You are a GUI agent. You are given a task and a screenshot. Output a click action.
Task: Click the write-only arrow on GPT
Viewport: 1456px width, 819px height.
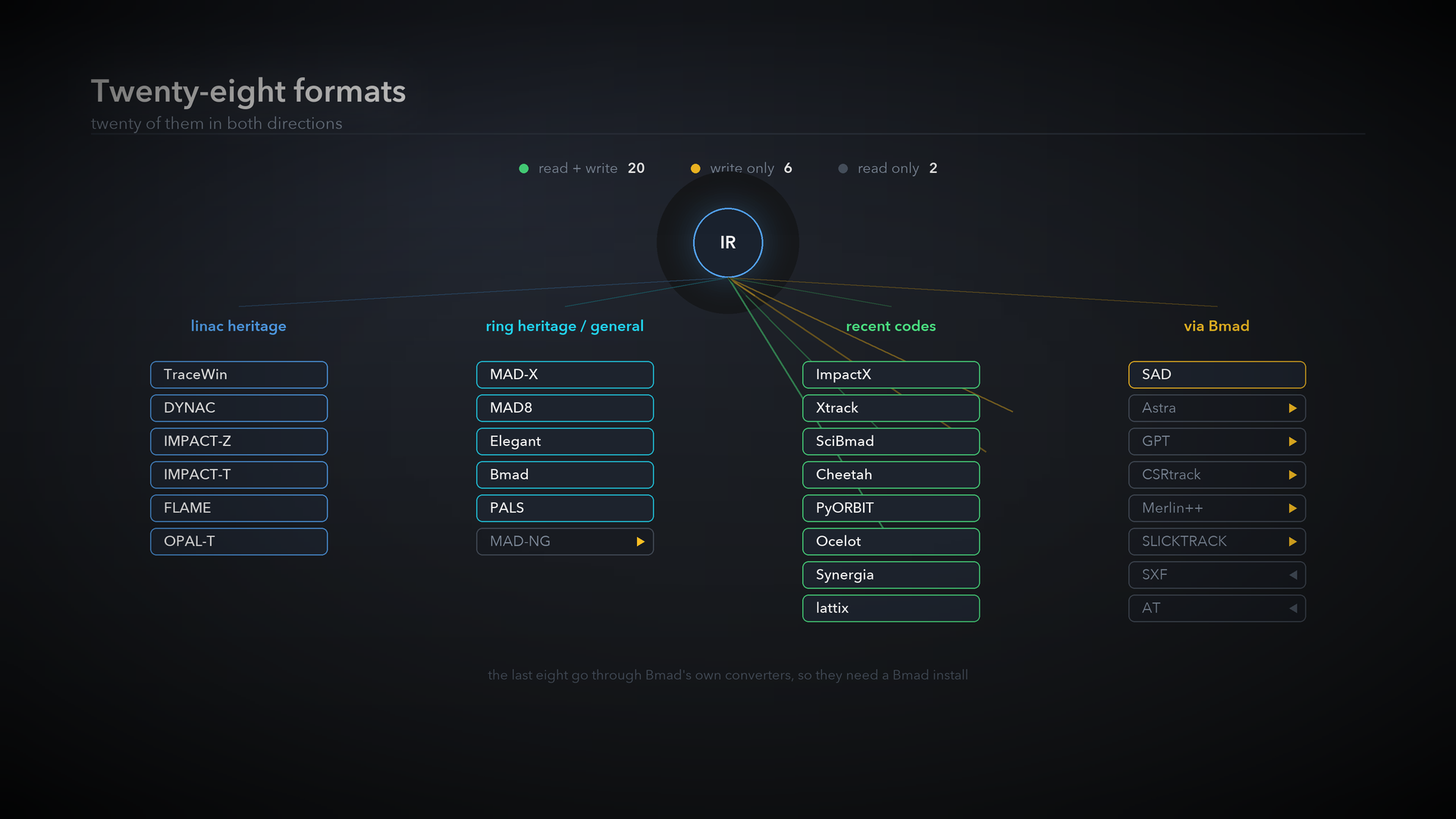1292,441
